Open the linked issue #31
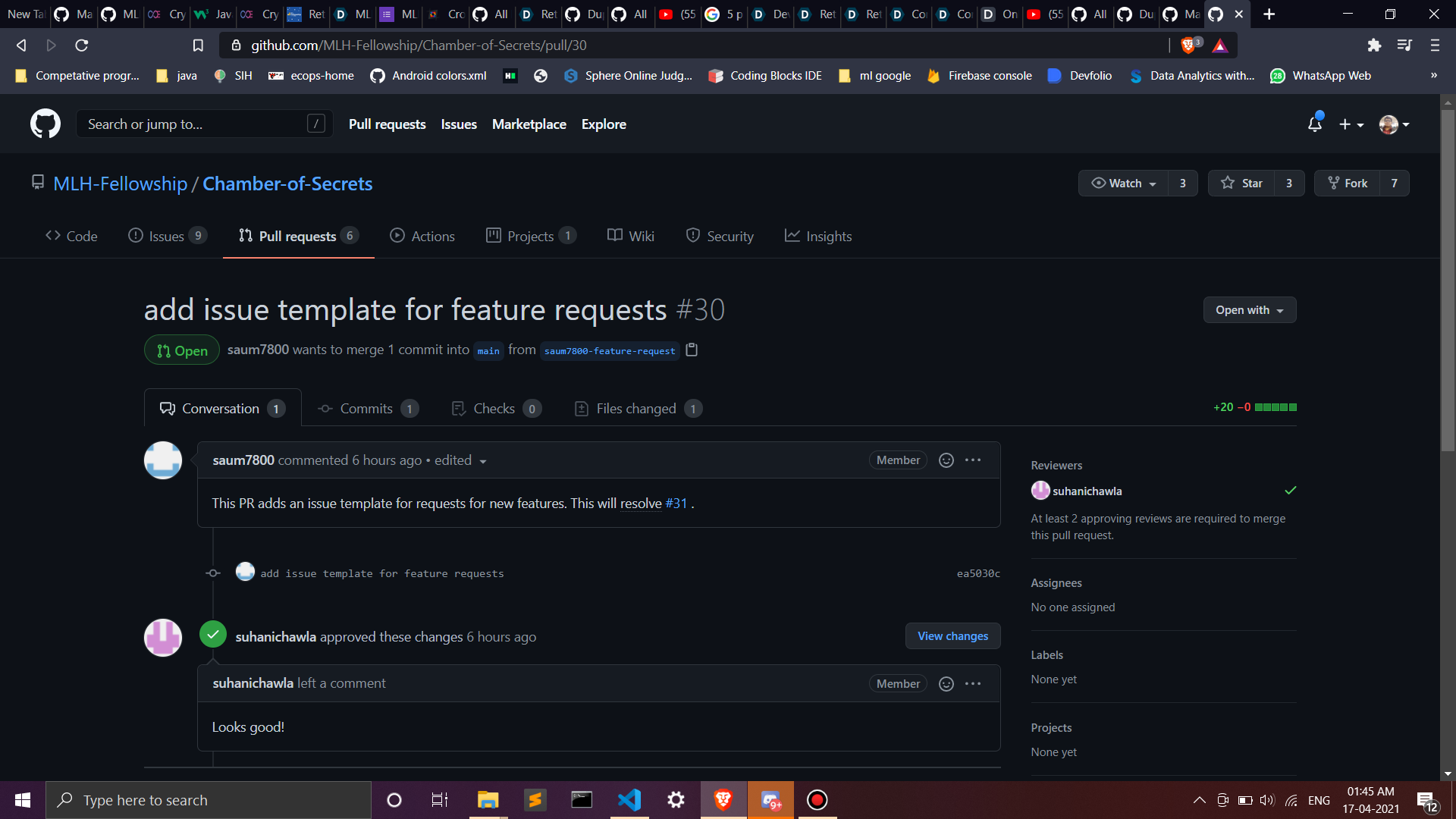This screenshot has width=1456, height=819. [x=676, y=504]
